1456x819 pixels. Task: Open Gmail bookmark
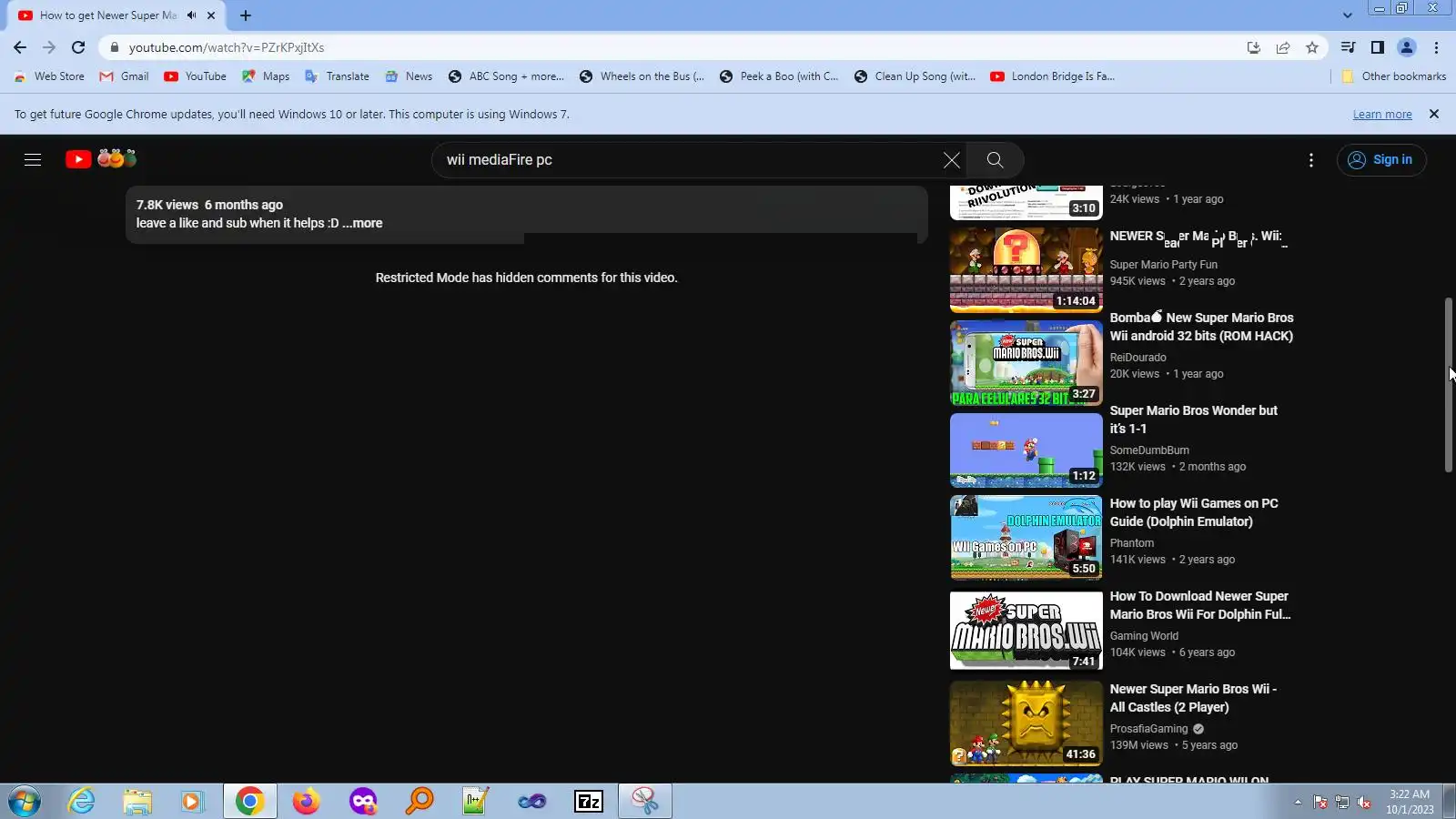pyautogui.click(x=125, y=76)
